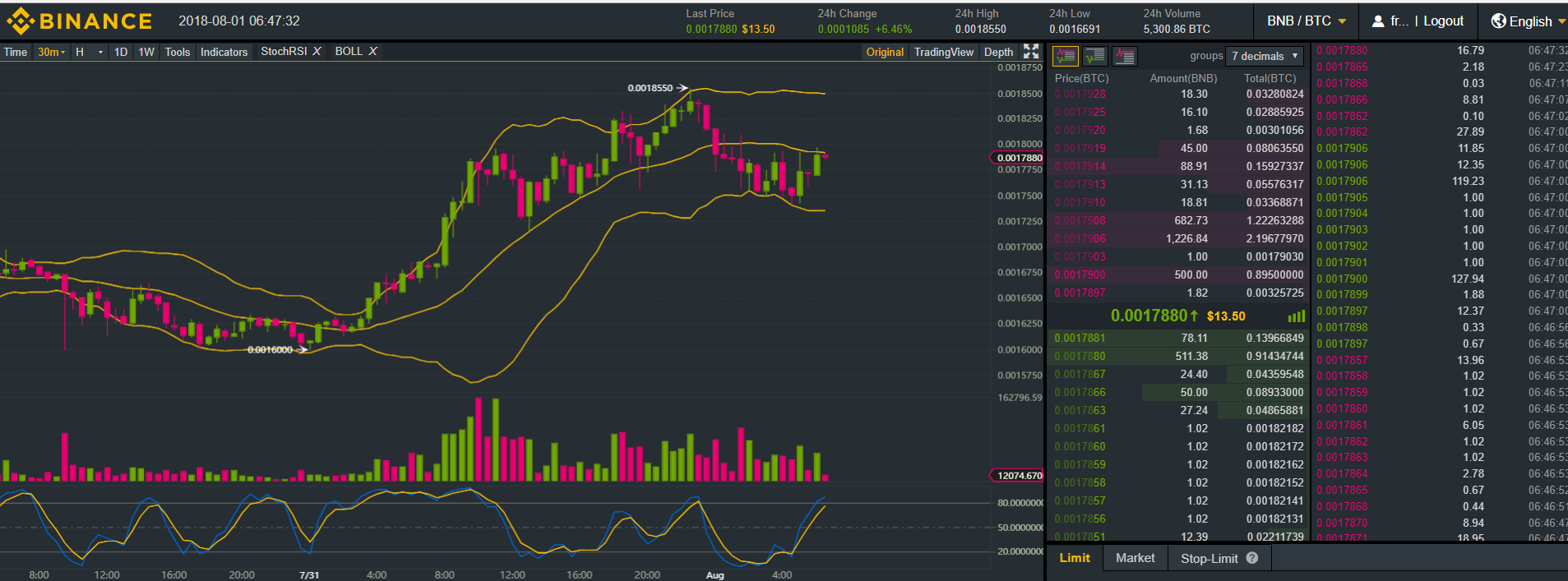Image resolution: width=1568 pixels, height=581 pixels.
Task: Click the Price(BTC) column header
Action: tap(1081, 78)
